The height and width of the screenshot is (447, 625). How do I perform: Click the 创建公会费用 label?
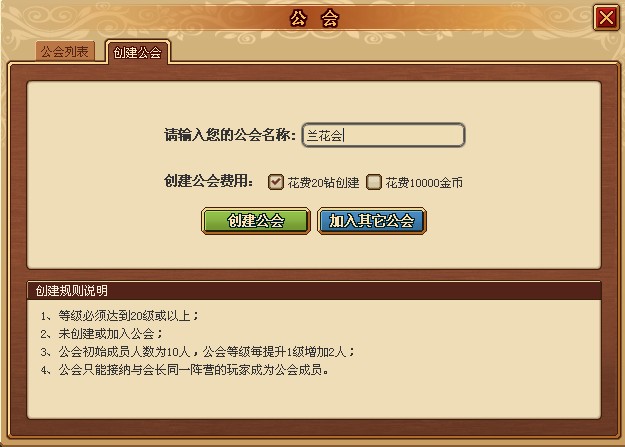[x=208, y=181]
